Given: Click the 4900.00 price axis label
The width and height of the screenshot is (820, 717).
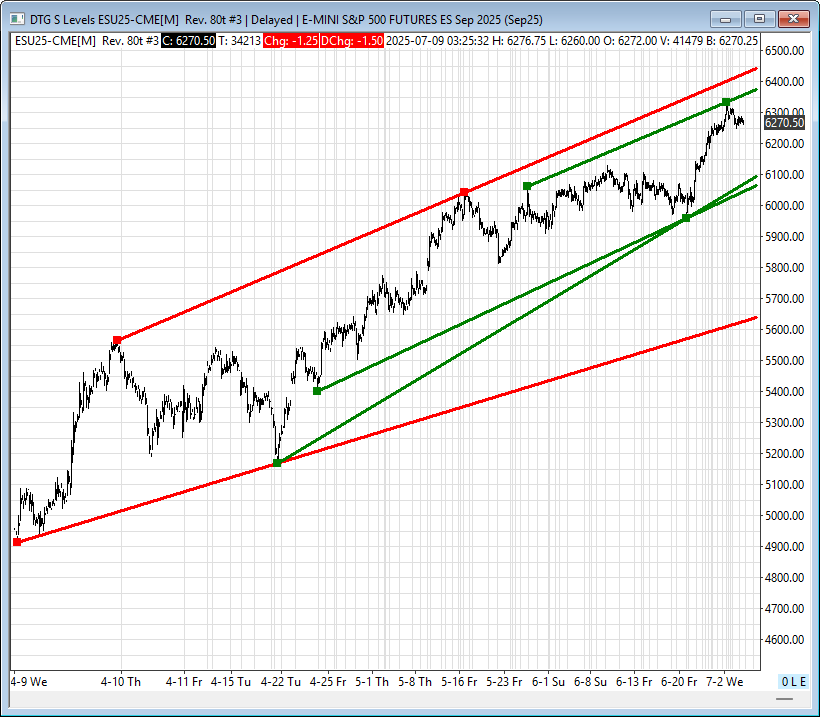Looking at the screenshot, I should [784, 547].
